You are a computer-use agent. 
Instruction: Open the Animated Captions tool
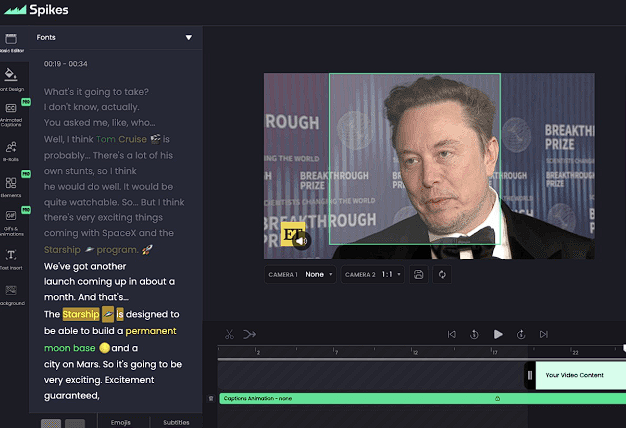click(11, 112)
